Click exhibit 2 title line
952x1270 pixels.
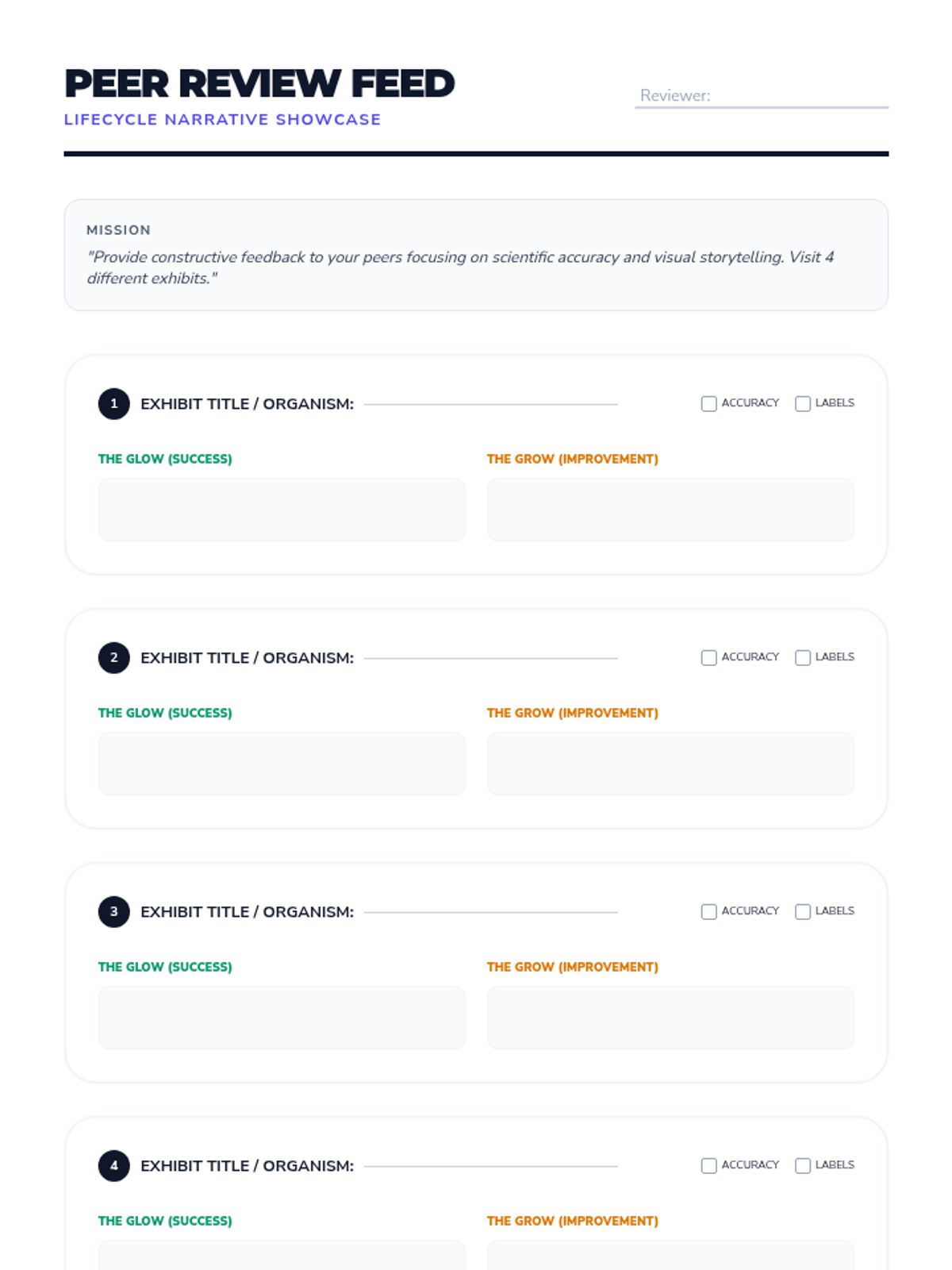pyautogui.click(x=490, y=656)
